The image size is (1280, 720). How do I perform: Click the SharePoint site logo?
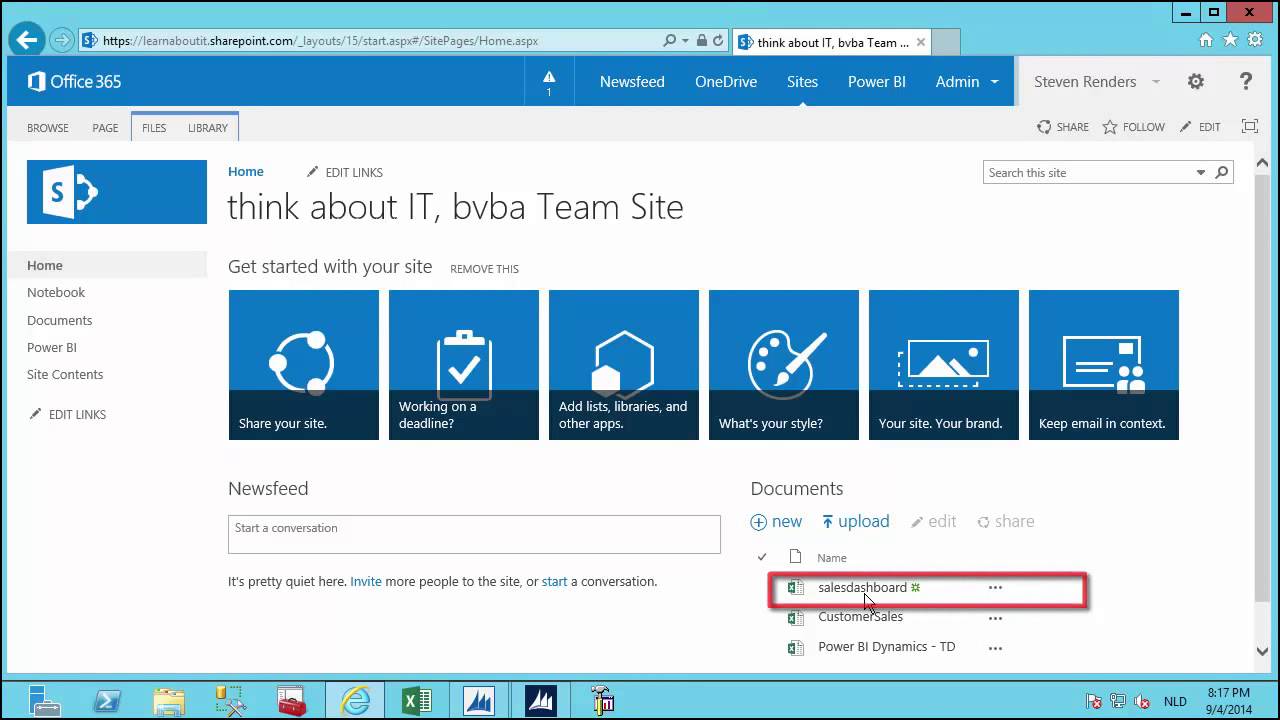pos(117,192)
